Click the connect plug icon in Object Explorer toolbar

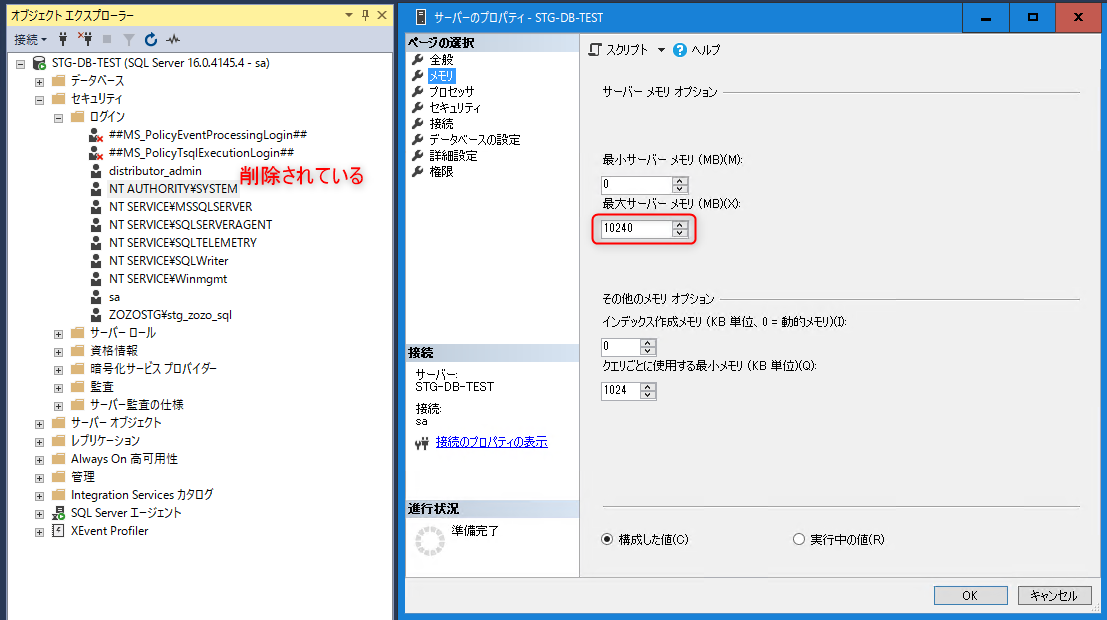[63, 39]
